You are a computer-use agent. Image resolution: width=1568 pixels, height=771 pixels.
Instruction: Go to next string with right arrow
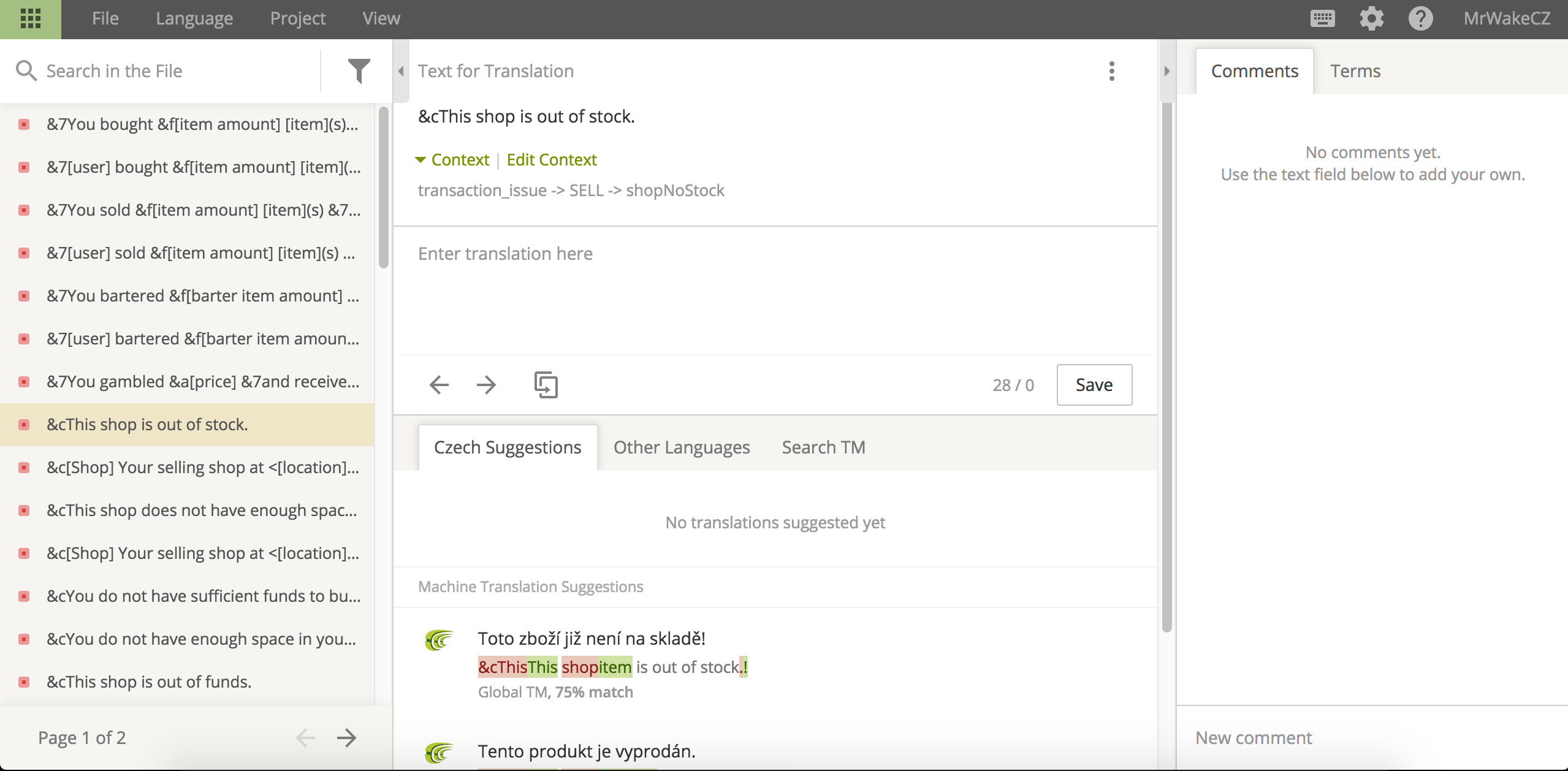486,385
